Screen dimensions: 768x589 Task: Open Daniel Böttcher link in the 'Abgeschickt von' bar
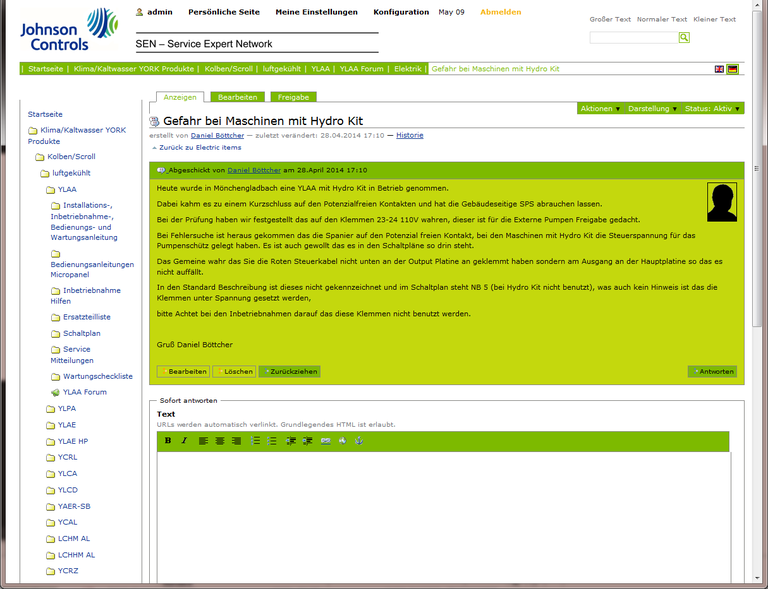tap(254, 170)
